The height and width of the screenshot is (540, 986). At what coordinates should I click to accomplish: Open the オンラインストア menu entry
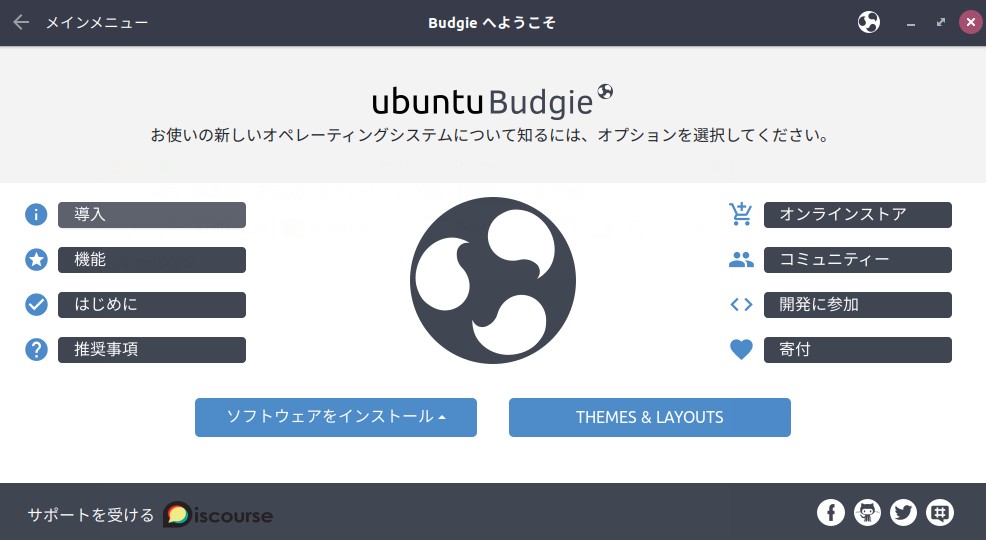[x=858, y=214]
